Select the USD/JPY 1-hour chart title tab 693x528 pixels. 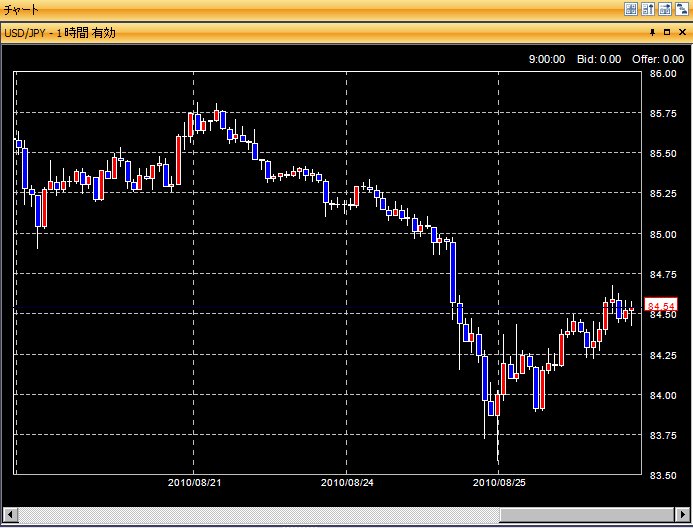click(x=60, y=33)
